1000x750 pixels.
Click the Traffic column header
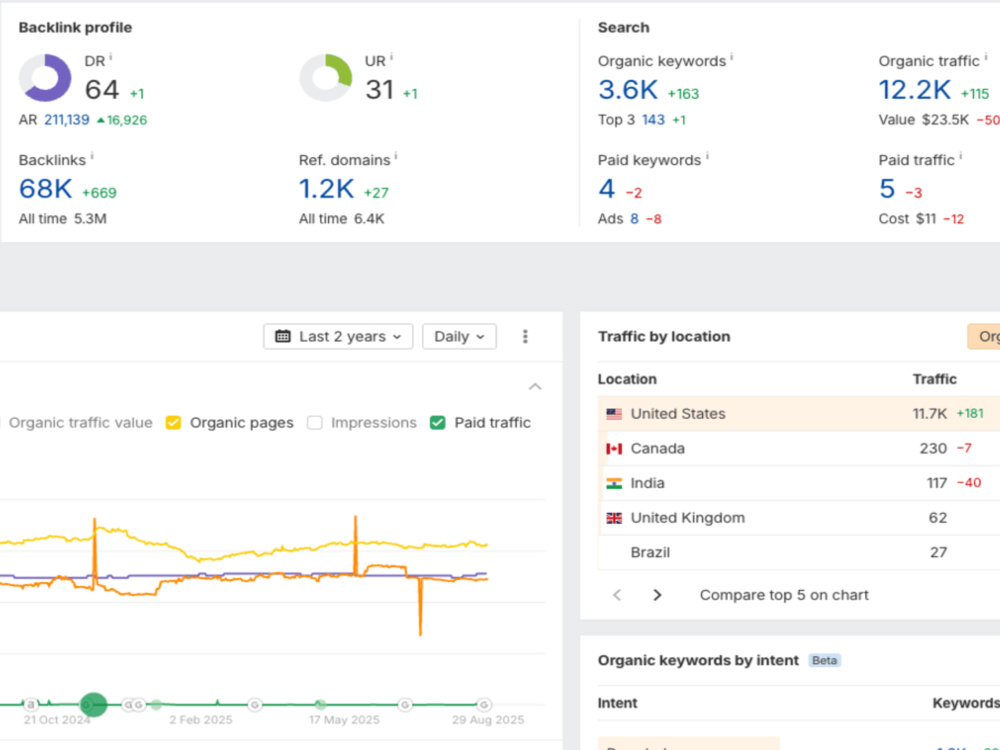(x=934, y=379)
